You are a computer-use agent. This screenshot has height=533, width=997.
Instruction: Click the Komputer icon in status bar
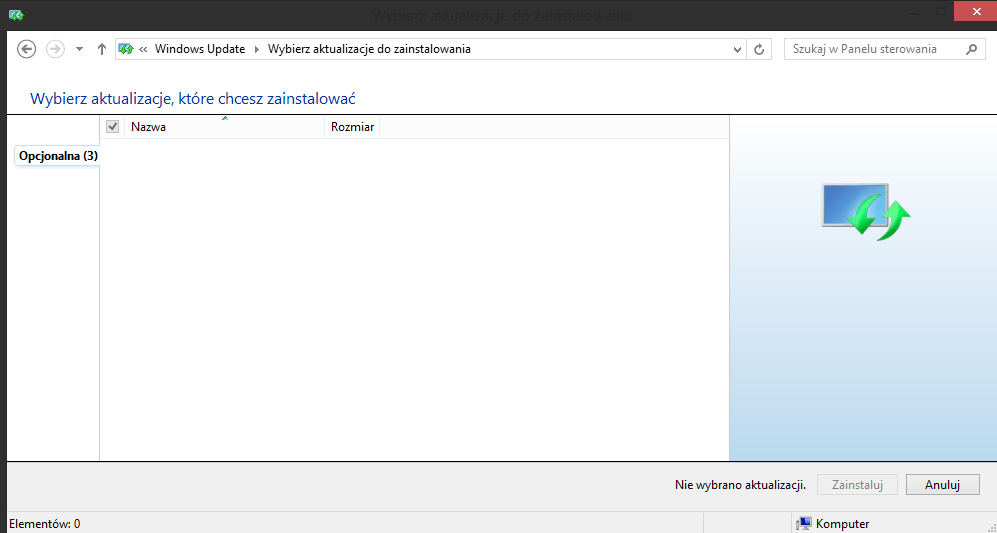[803, 523]
